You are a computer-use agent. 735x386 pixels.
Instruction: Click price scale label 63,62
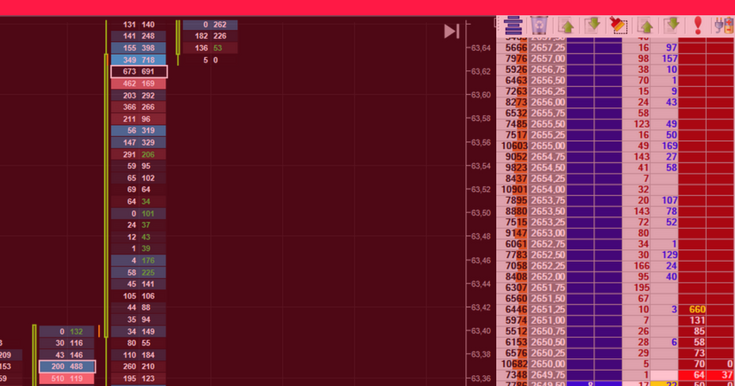(x=480, y=72)
